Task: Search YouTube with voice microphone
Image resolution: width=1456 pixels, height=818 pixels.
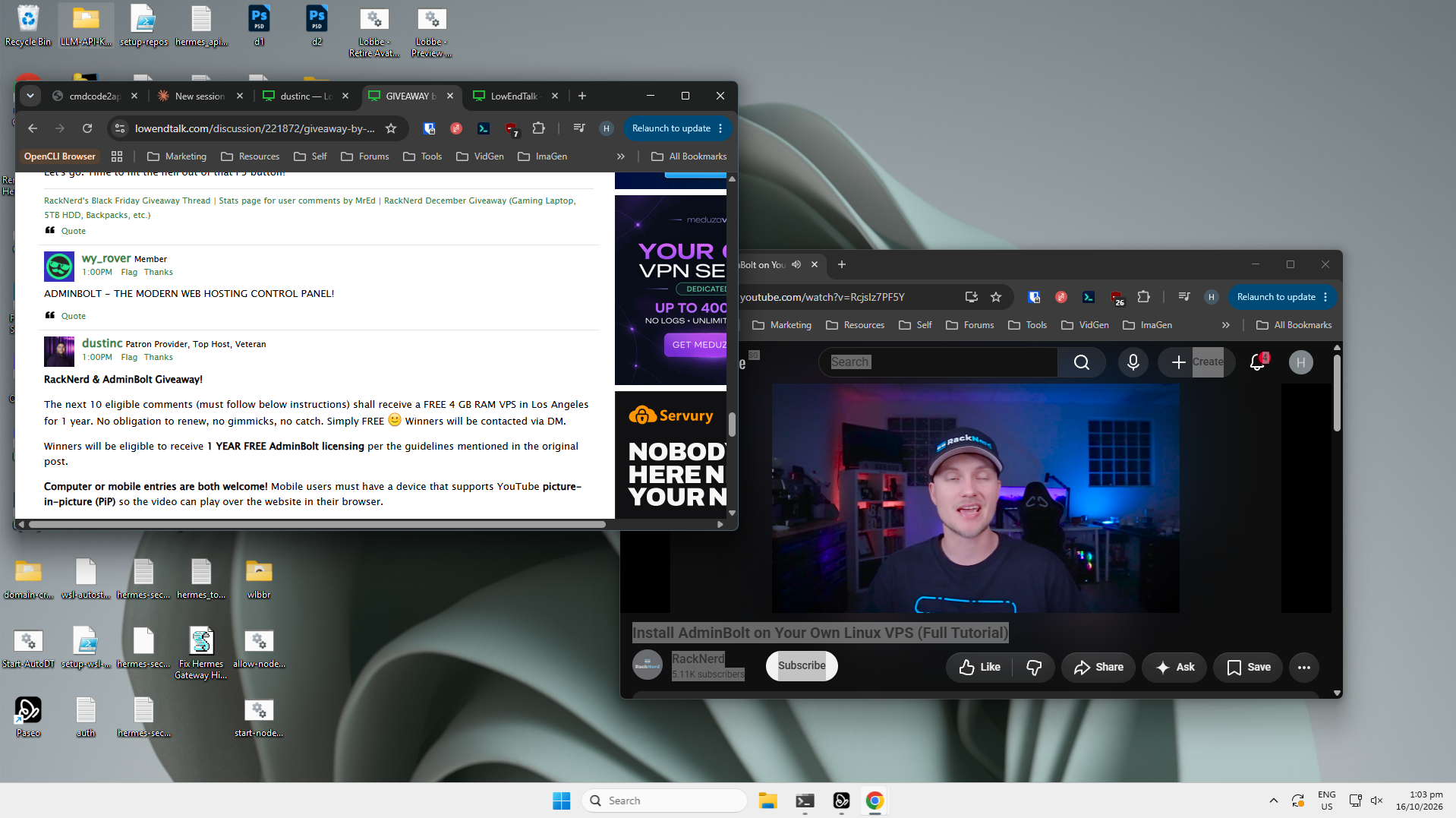Action: [1133, 362]
